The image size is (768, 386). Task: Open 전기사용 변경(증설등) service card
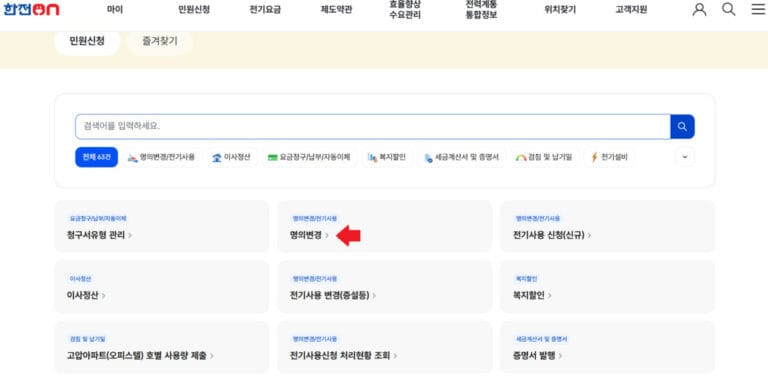[384, 287]
